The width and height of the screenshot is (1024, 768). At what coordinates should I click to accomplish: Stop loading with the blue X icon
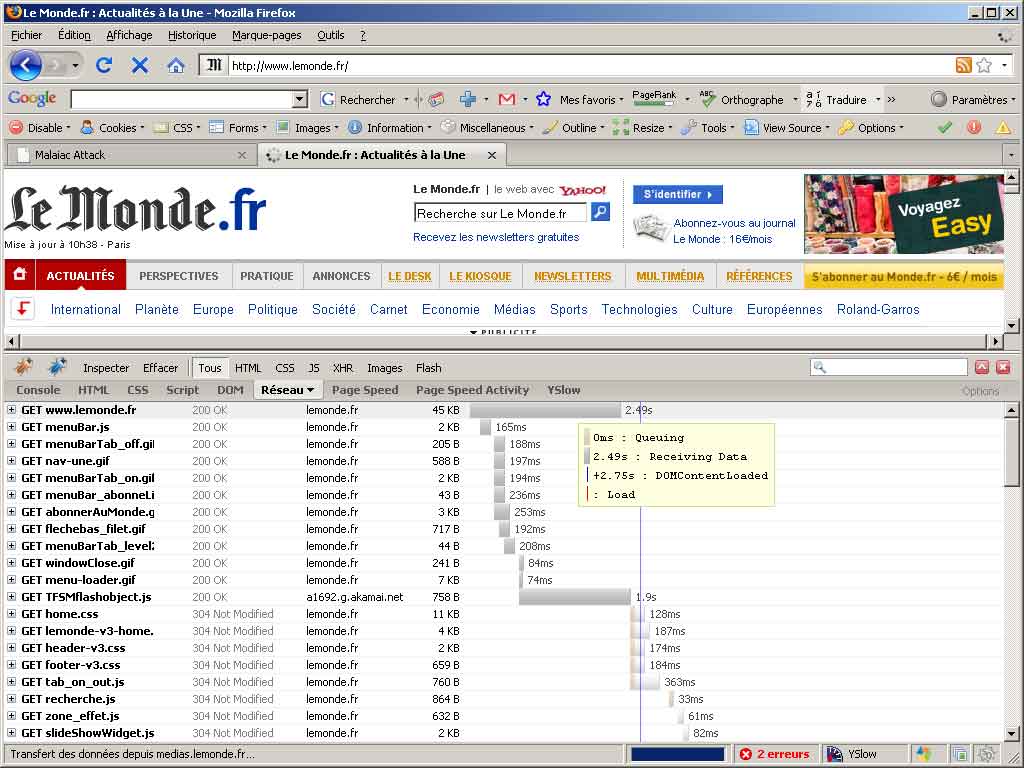point(139,65)
